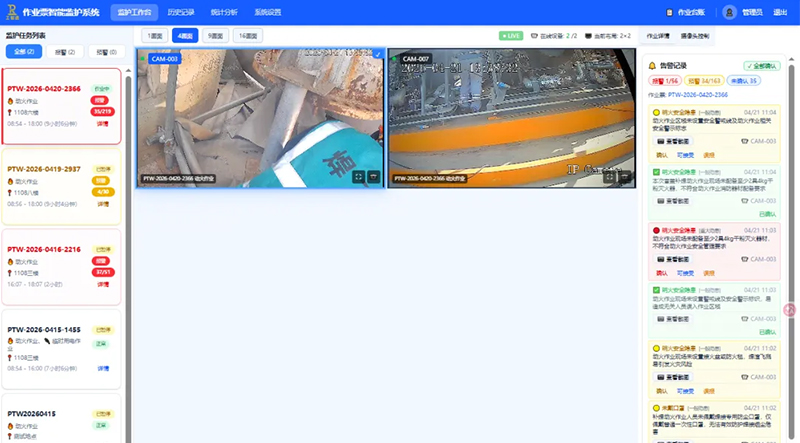This screenshot has height=443, width=800.
Task: Click the system logo in top-left
Action: [x=13, y=12]
